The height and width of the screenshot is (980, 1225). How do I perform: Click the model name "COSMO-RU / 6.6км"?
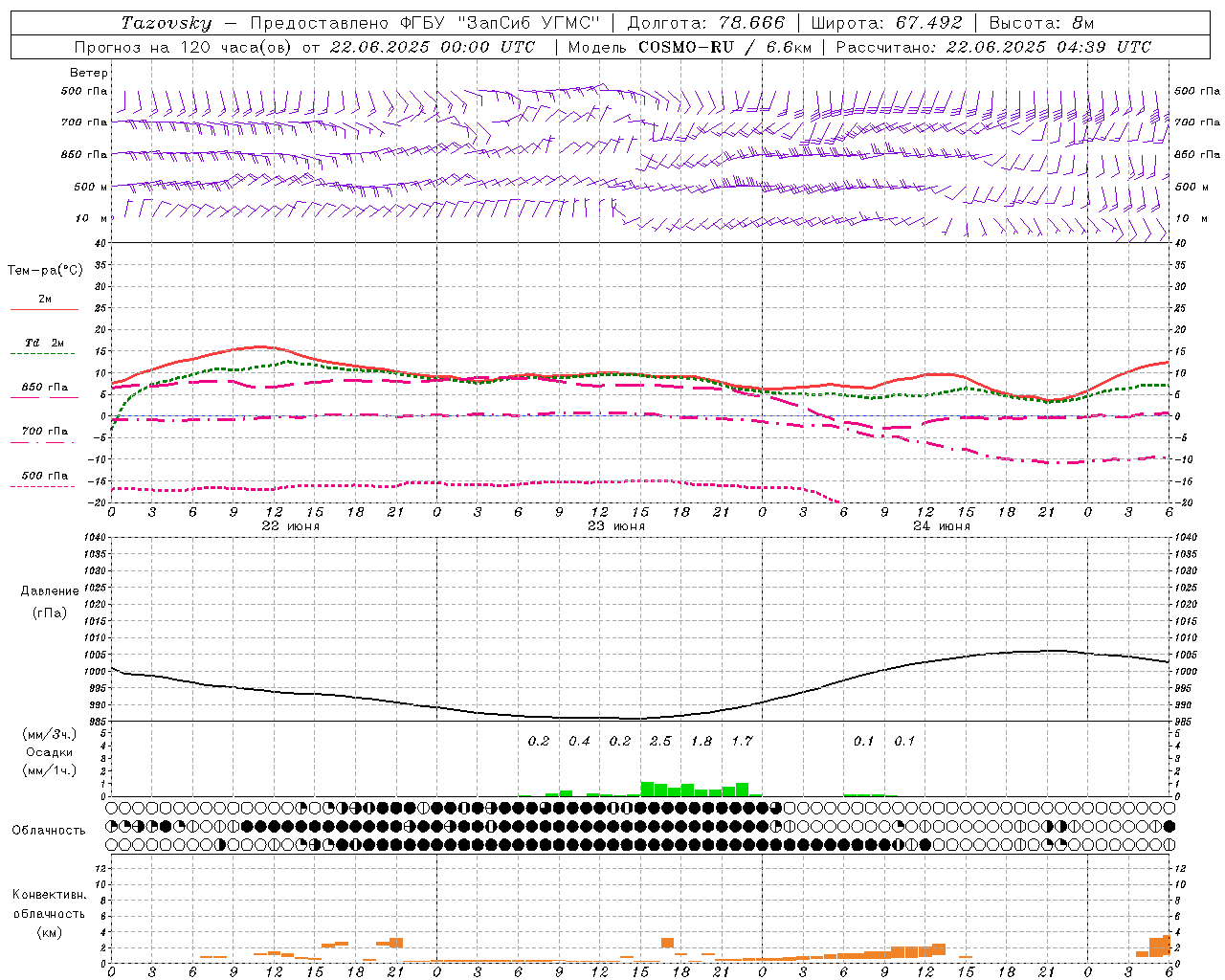tap(723, 47)
